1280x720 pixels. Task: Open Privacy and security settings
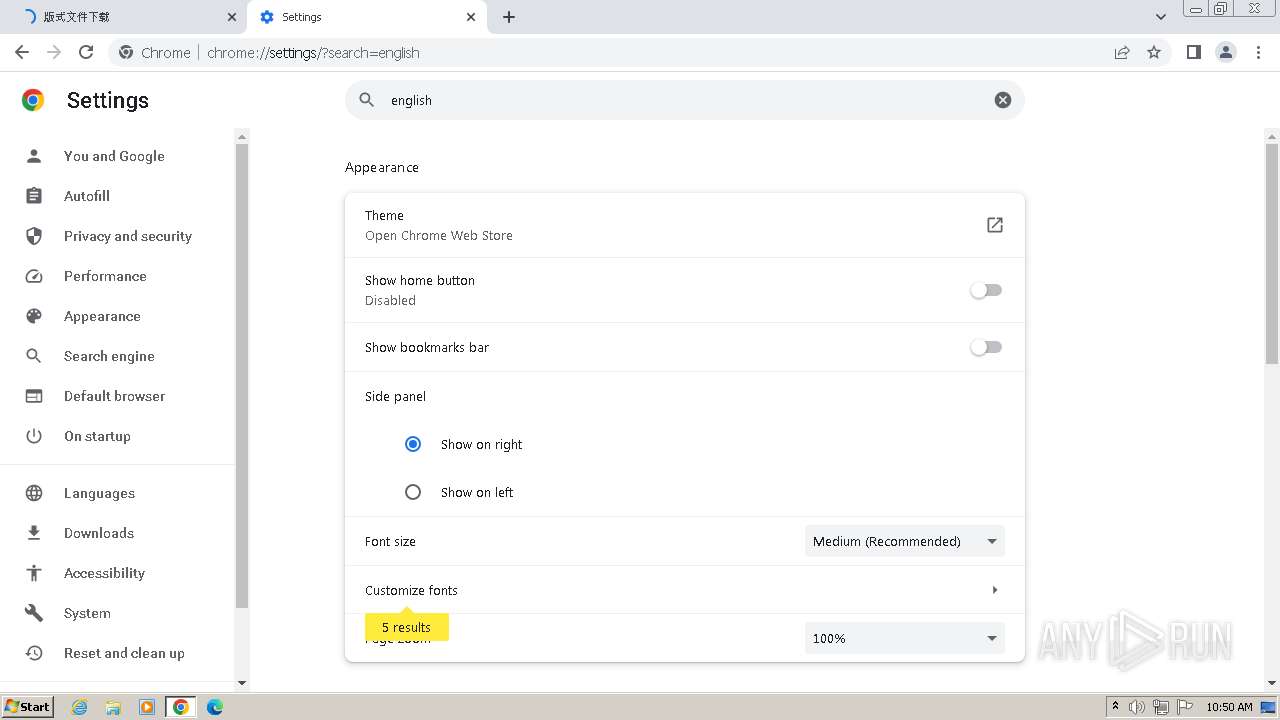[127, 236]
